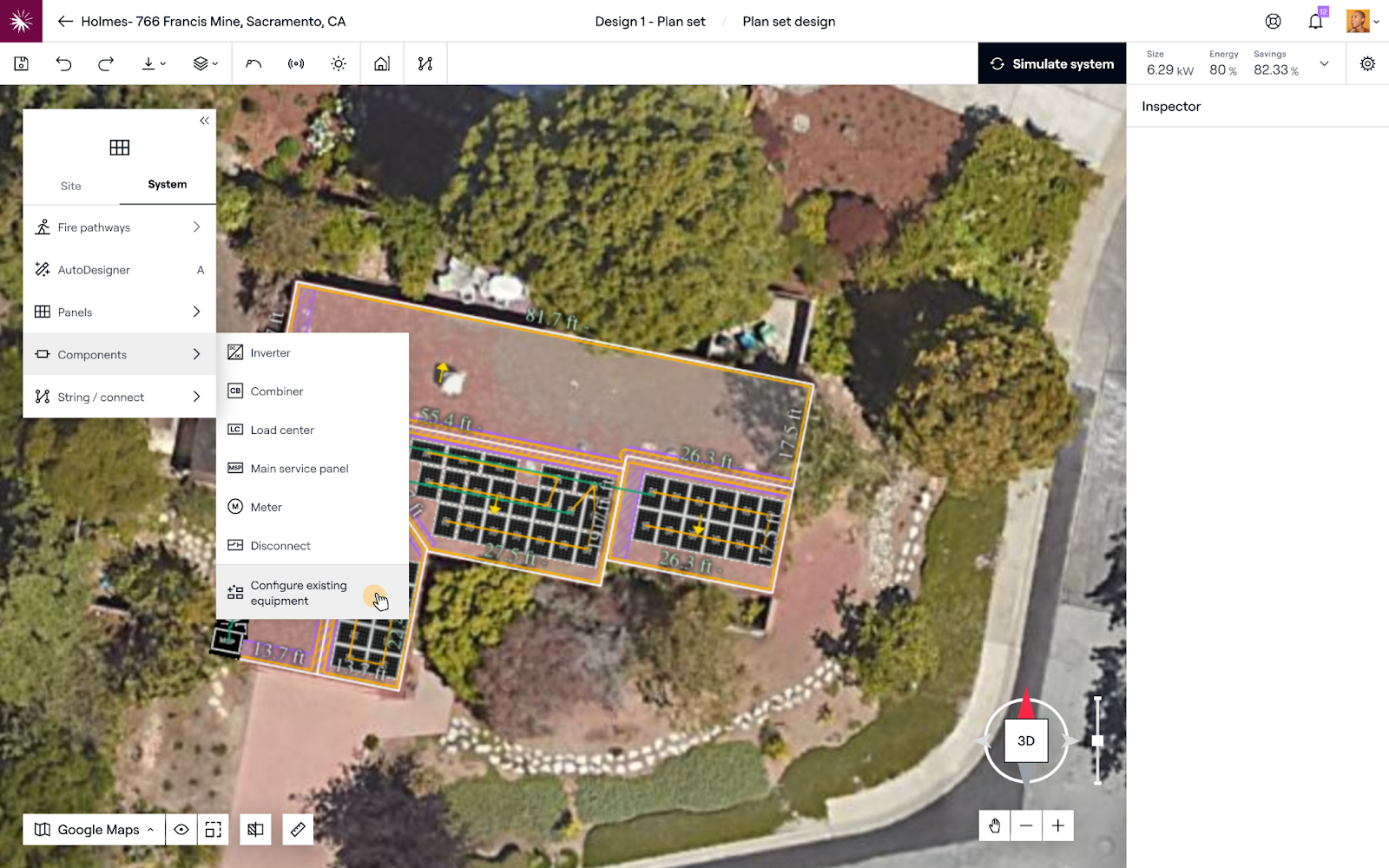Screen dimensions: 1389x868
Task: Expand the layers dropdown in toolbar
Action: click(x=205, y=63)
